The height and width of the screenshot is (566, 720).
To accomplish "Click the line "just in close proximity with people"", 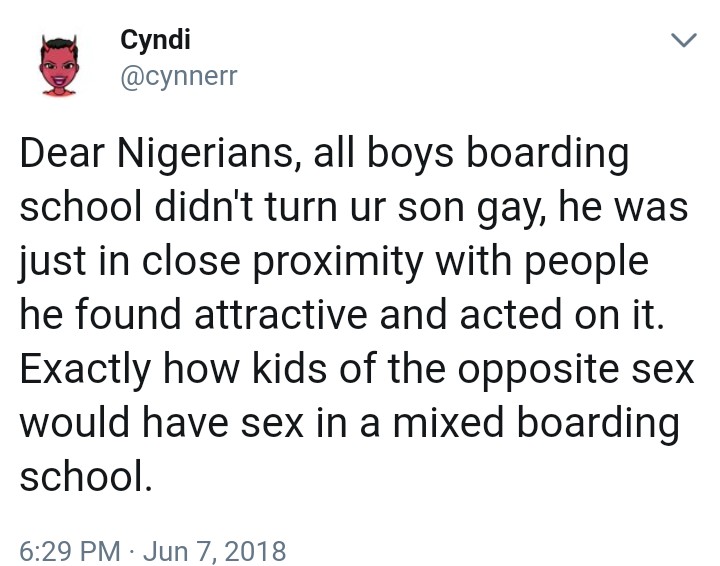I will click(x=334, y=263).
